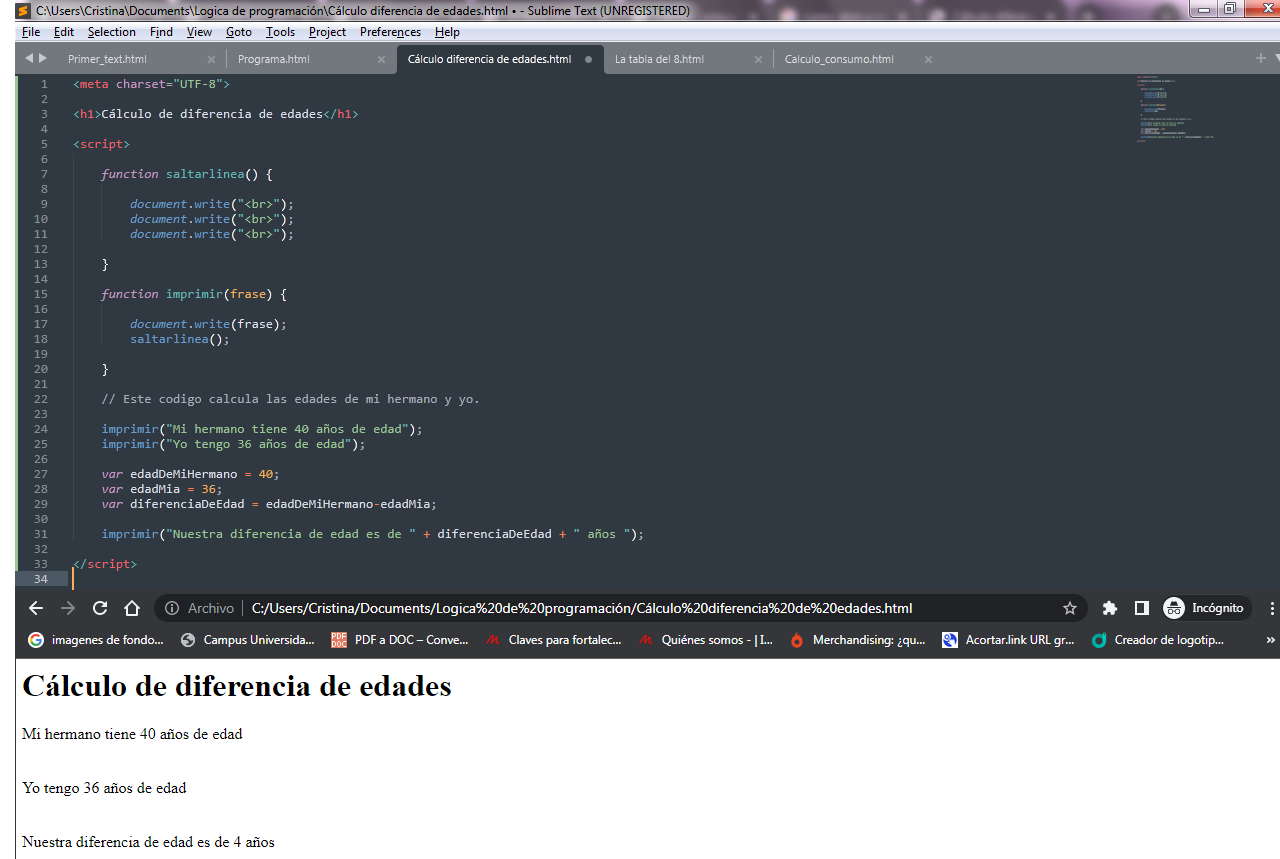
Task: Click the 'saltarlinea();' call on line 18
Action: (180, 339)
